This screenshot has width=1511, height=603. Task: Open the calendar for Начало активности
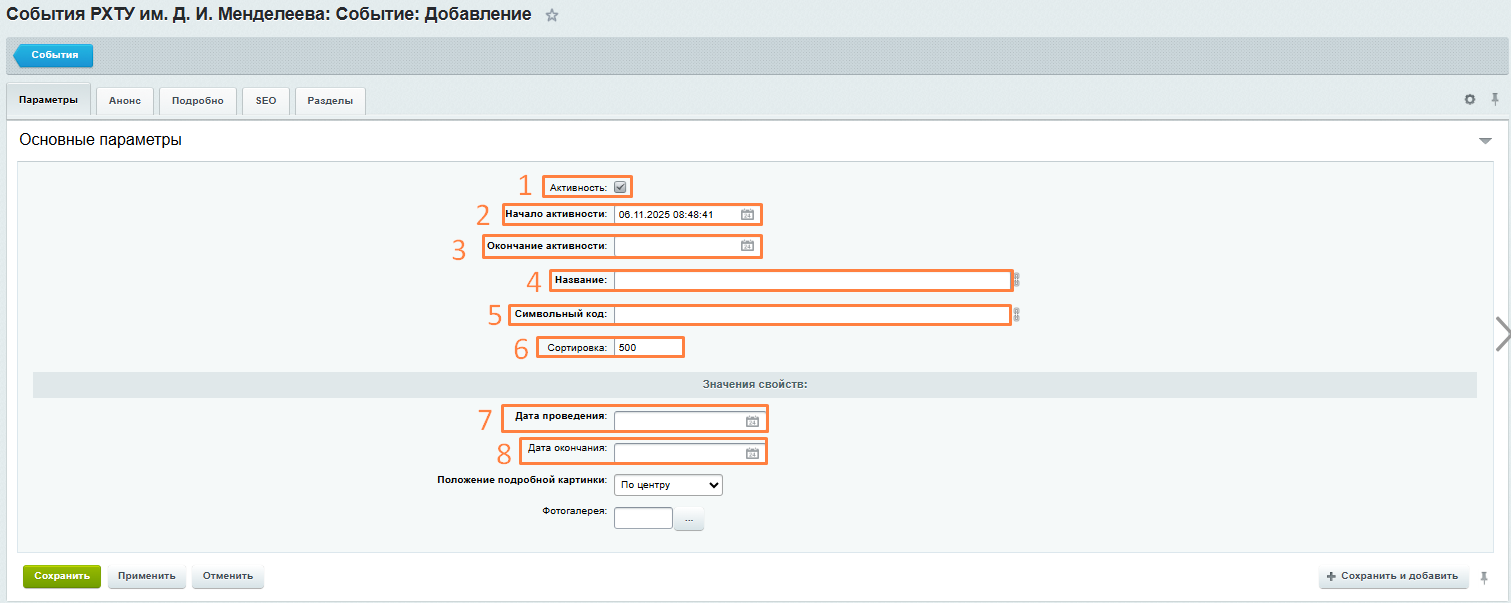pos(747,214)
